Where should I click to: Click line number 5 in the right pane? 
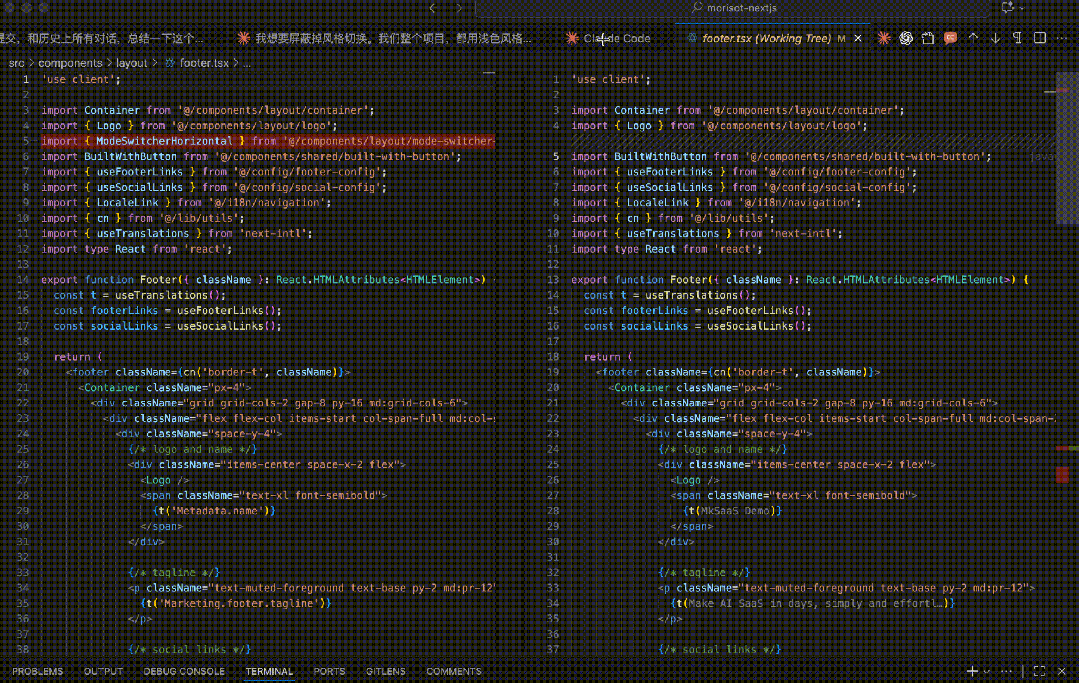556,156
